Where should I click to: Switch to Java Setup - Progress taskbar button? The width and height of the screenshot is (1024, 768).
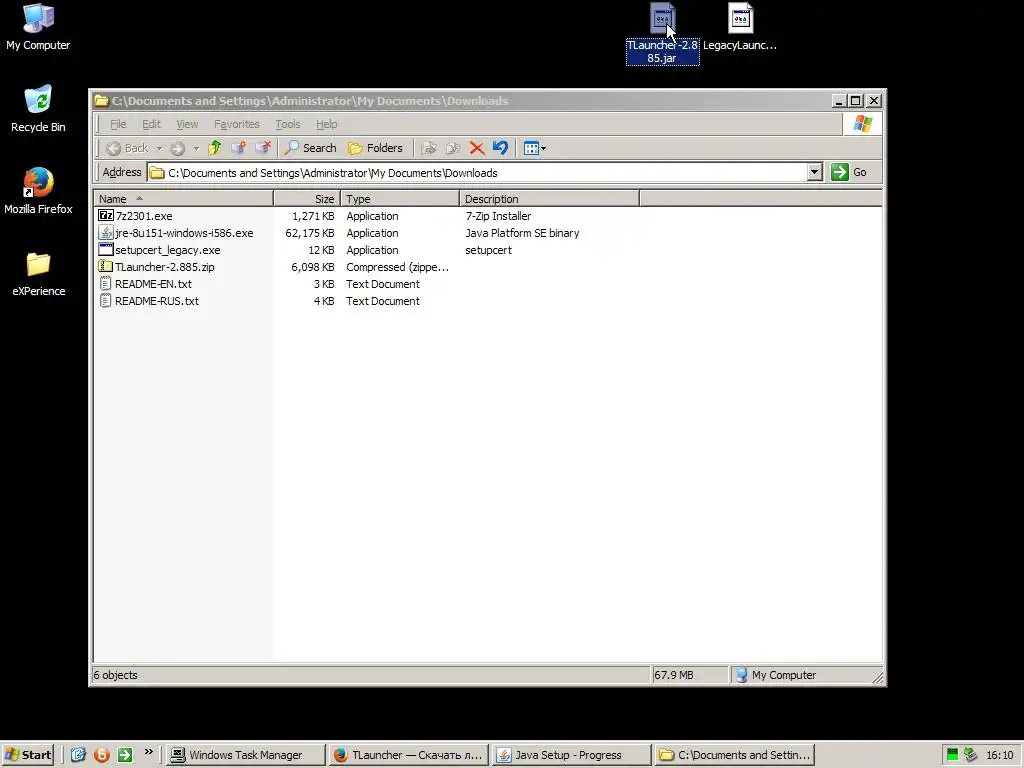pyautogui.click(x=571, y=755)
